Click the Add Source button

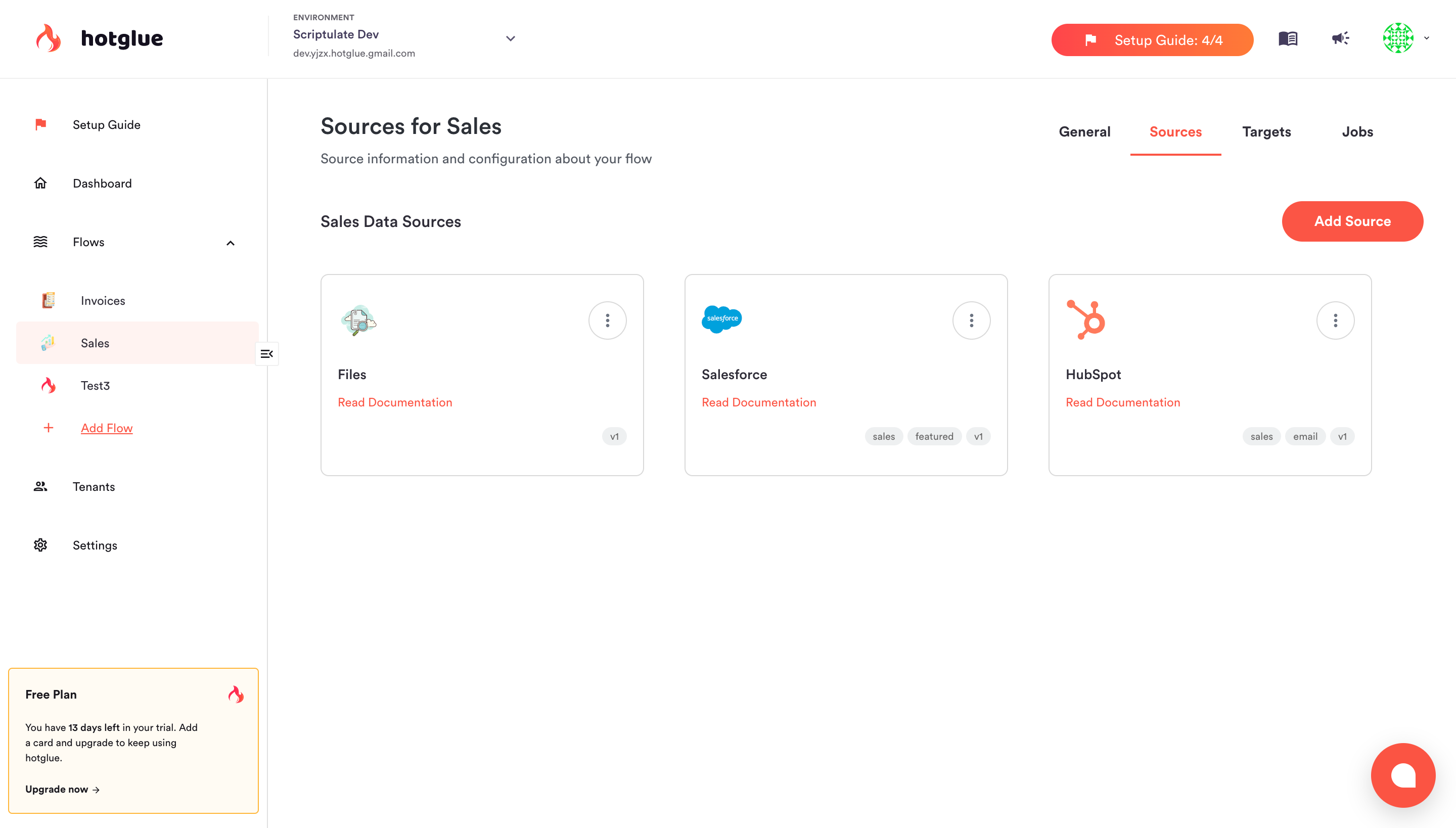1352,221
